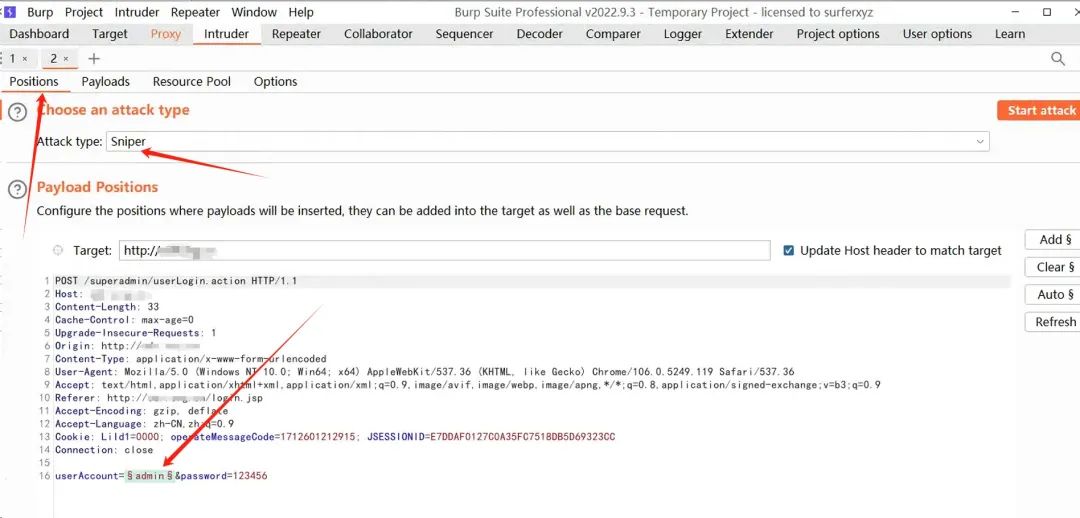This screenshot has width=1080, height=518.
Task: Open help for Choose an attack type
Action: point(17,112)
